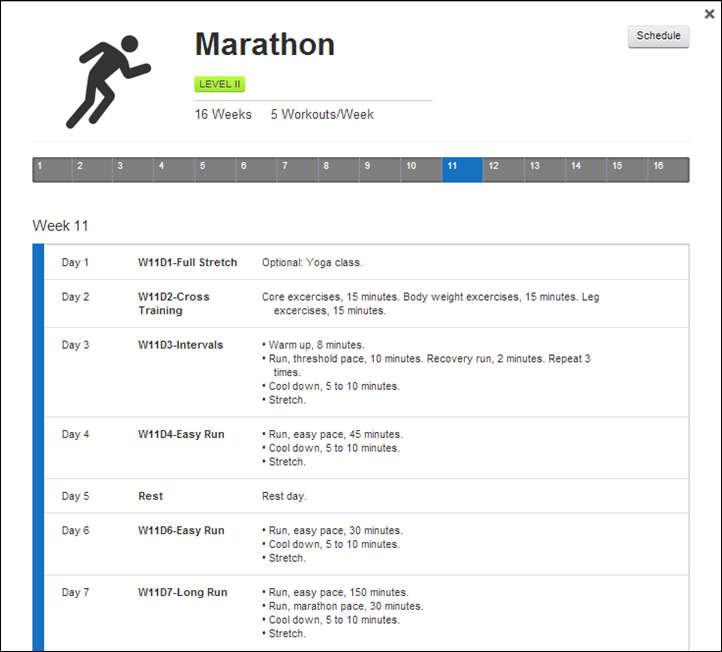The width and height of the screenshot is (722, 652).
Task: Select week 2 in the week bar
Action: (x=92, y=170)
